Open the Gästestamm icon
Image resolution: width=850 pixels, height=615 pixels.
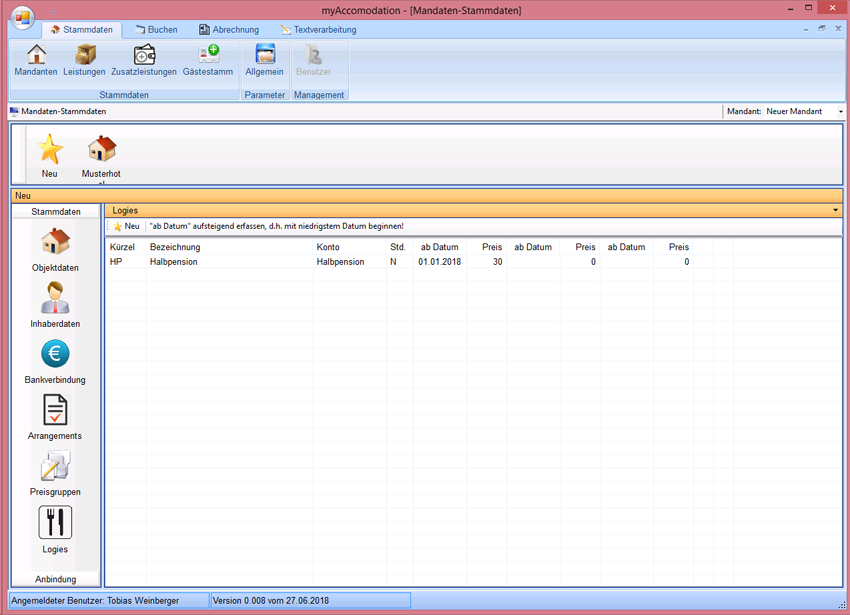tap(208, 60)
